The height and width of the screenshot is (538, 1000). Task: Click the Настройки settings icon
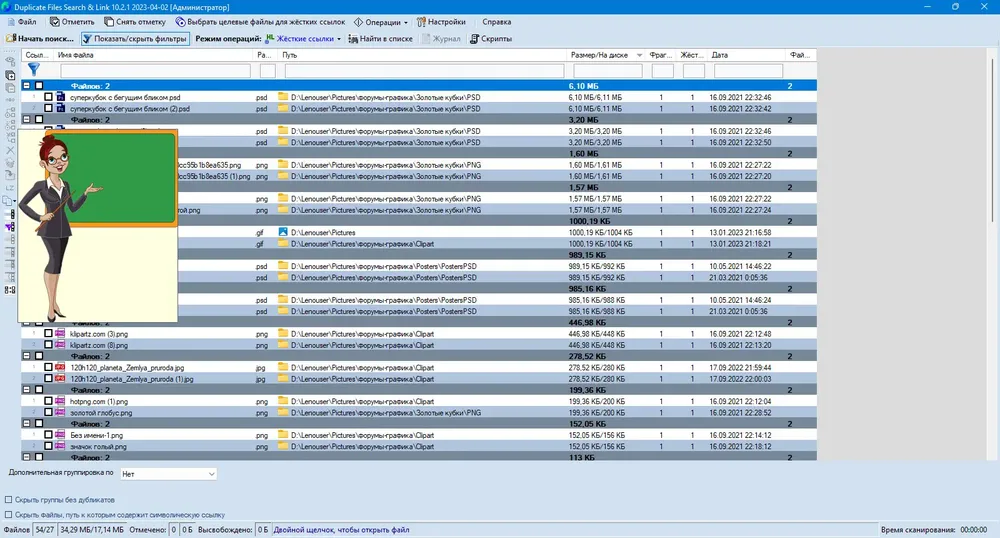coord(421,22)
